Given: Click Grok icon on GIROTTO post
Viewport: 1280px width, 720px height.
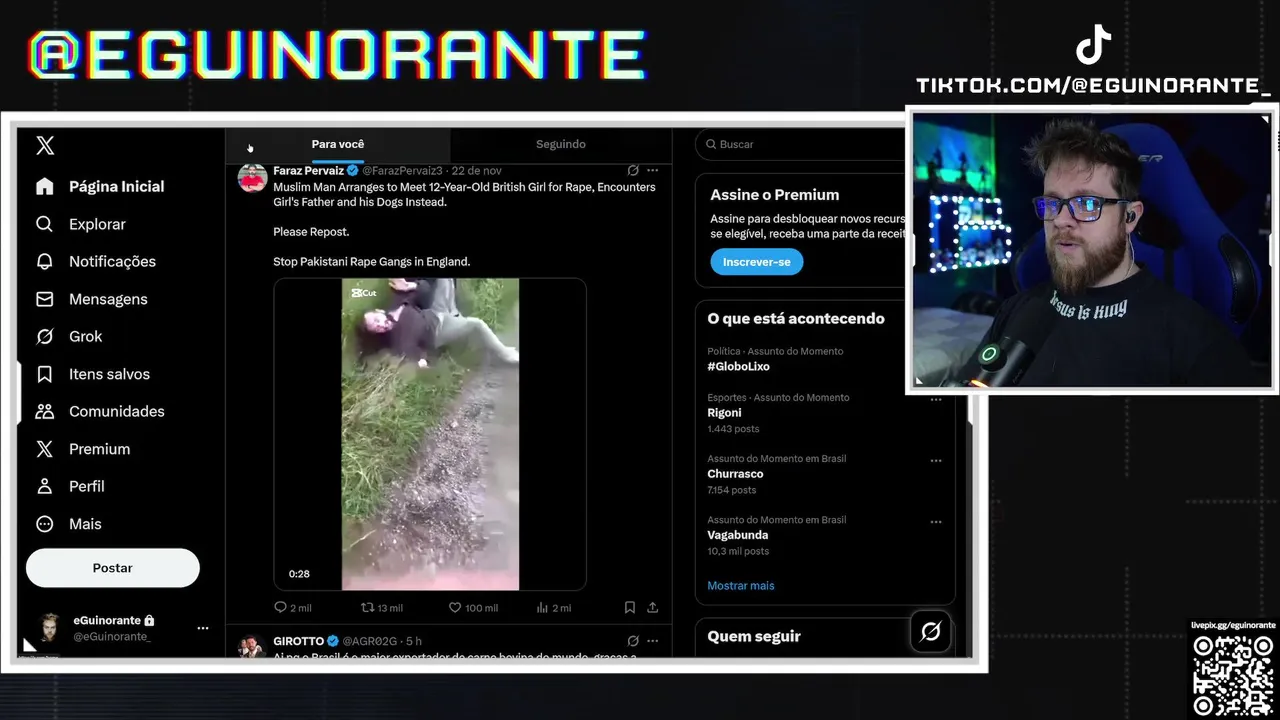Looking at the screenshot, I should click(633, 641).
